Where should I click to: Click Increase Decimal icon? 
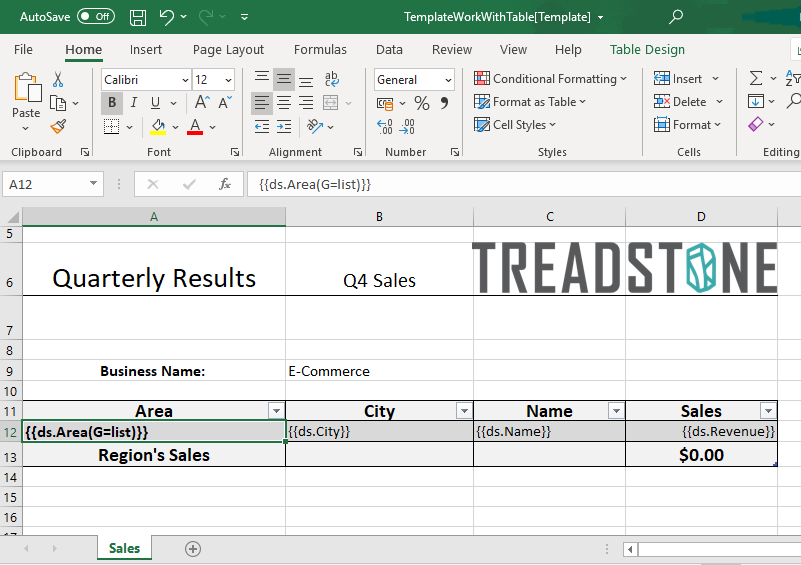click(385, 126)
